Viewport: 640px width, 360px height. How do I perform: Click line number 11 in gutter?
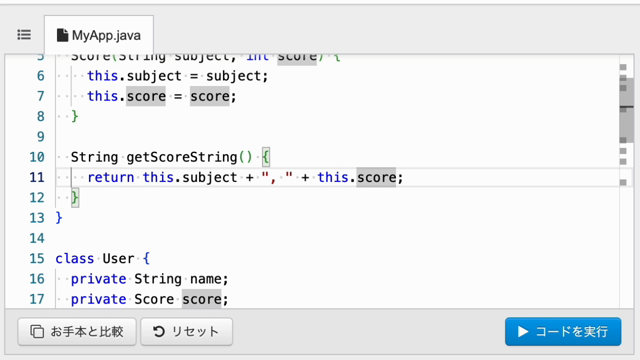37,178
